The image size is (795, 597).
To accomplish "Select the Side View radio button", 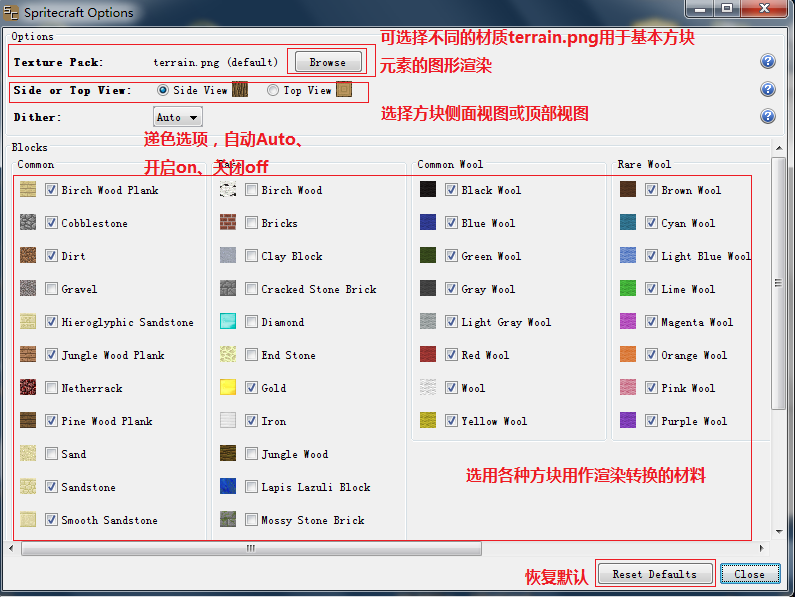I will (163, 90).
